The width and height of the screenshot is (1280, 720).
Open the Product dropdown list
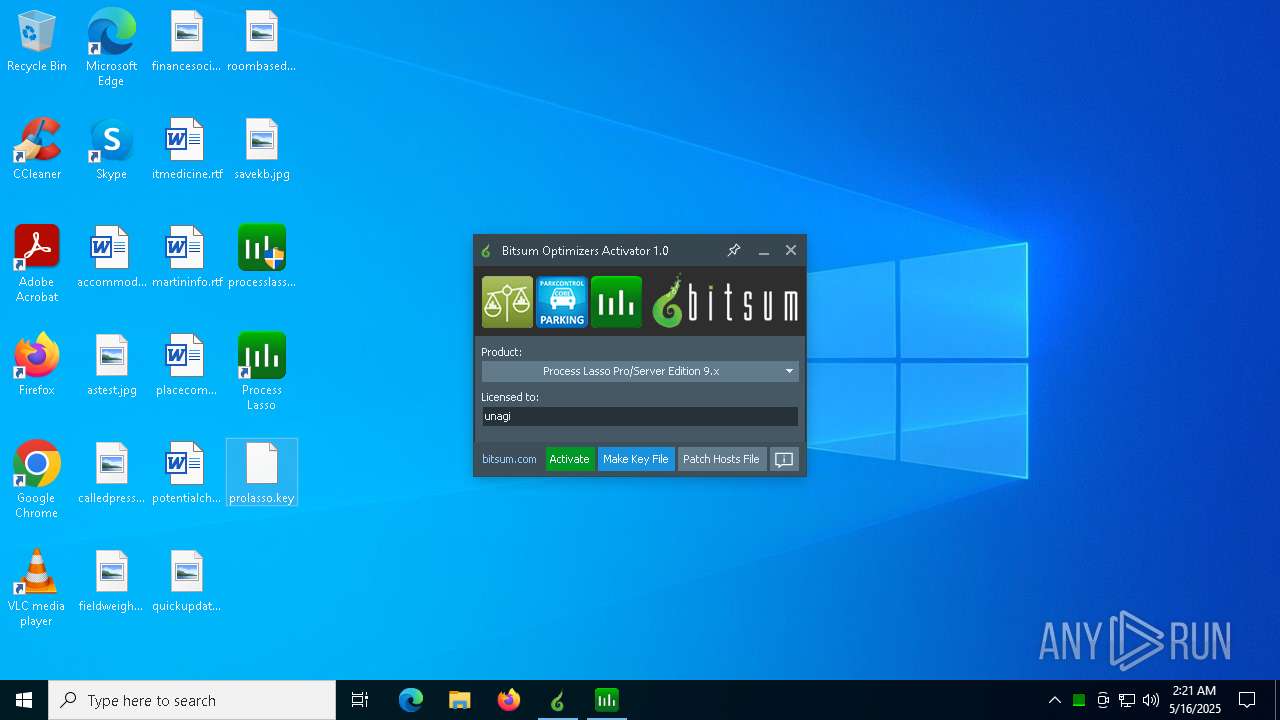(x=640, y=371)
